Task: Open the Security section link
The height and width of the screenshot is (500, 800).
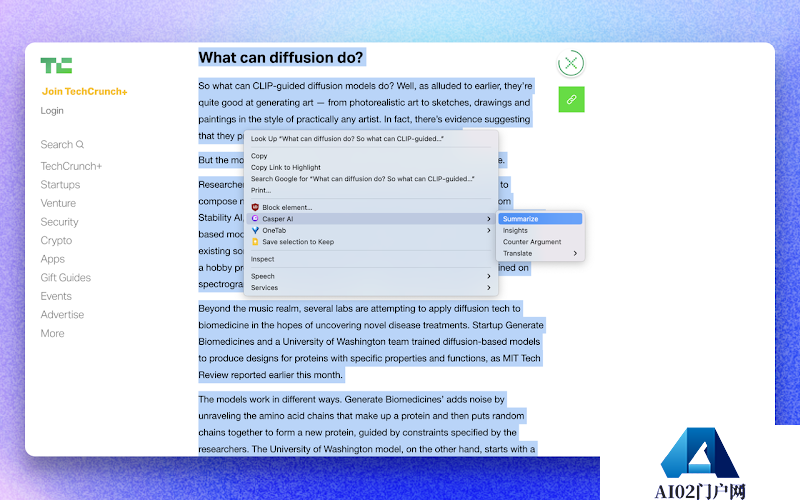Action: pyautogui.click(x=59, y=222)
